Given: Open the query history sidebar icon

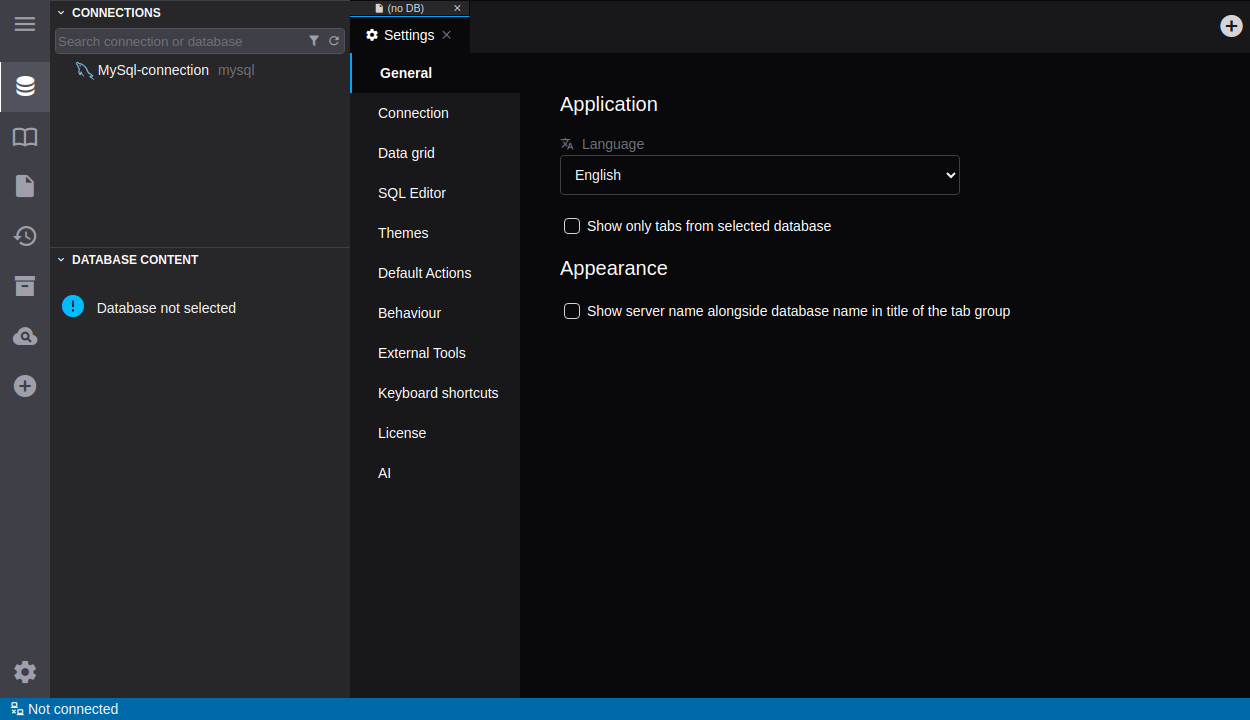Looking at the screenshot, I should [x=25, y=236].
